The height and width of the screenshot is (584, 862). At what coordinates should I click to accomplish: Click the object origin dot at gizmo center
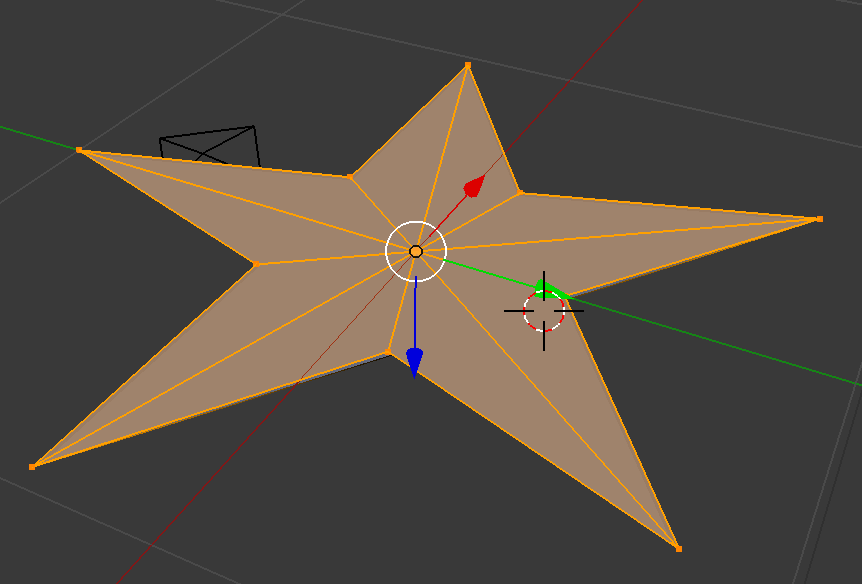pyautogui.click(x=415, y=251)
